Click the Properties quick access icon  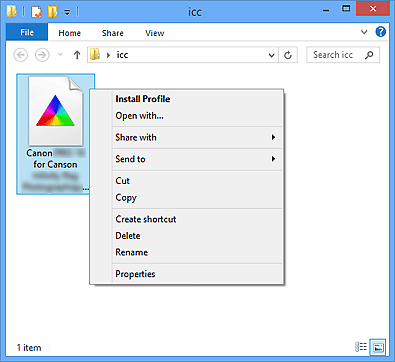tap(37, 12)
